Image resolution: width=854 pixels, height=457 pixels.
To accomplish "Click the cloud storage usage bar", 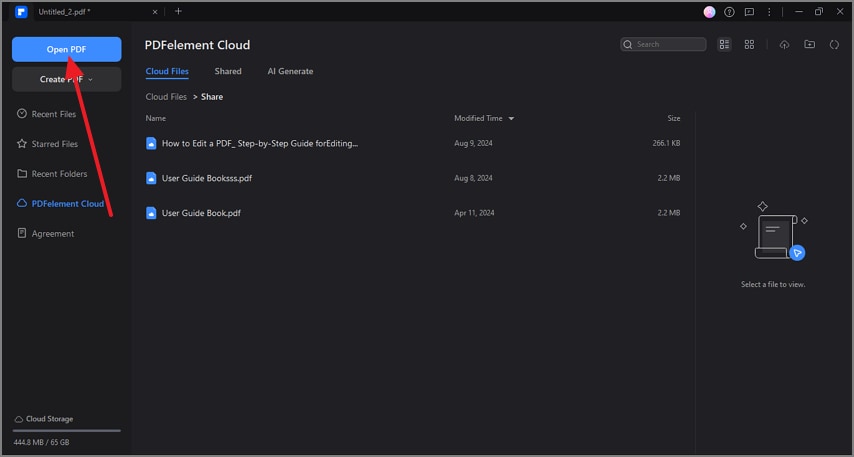I will click(x=66, y=430).
